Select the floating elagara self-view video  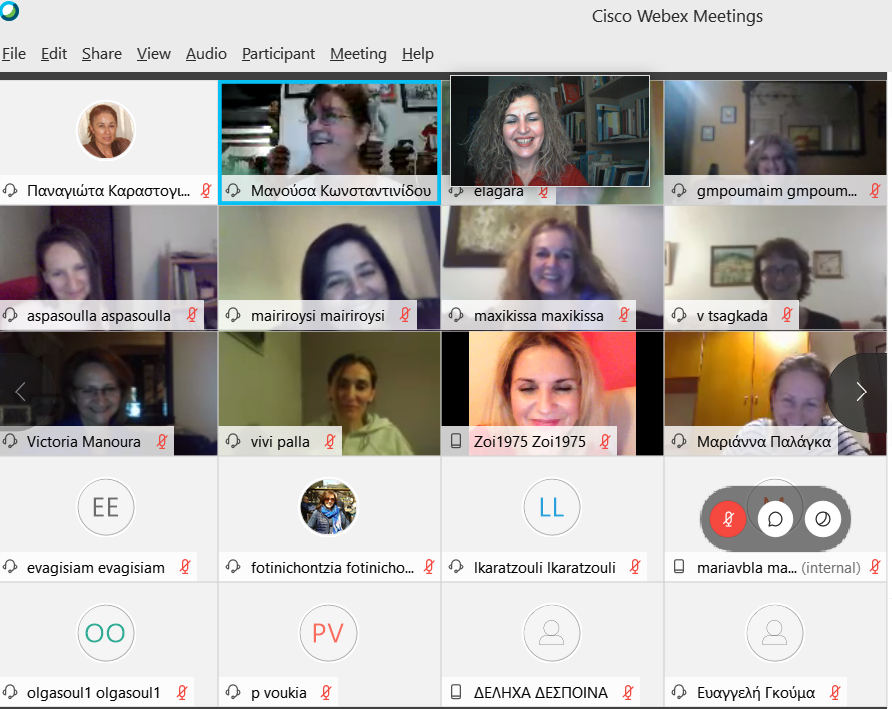[550, 131]
